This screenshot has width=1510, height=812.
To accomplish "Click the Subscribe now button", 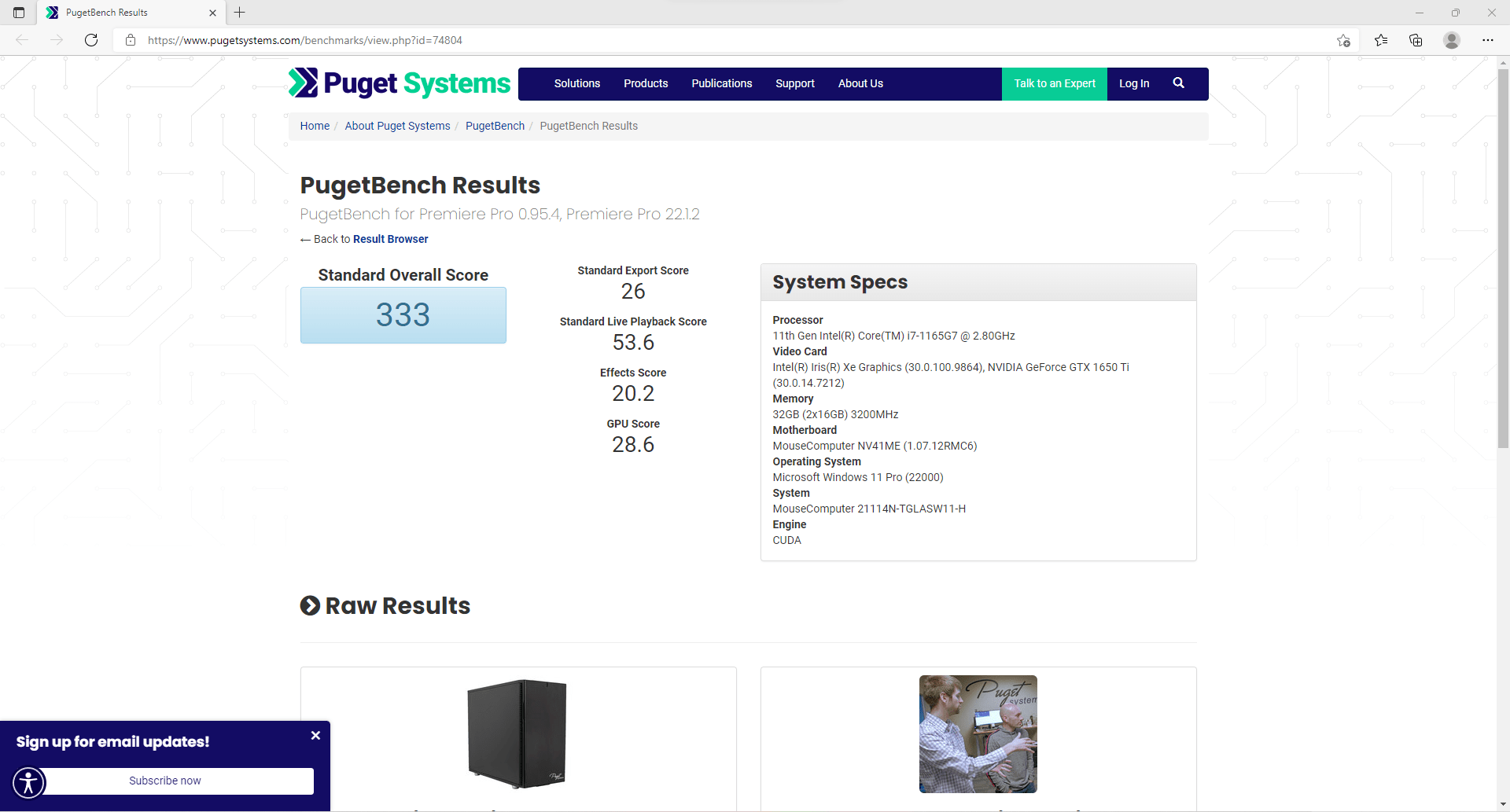I will pos(165,781).
